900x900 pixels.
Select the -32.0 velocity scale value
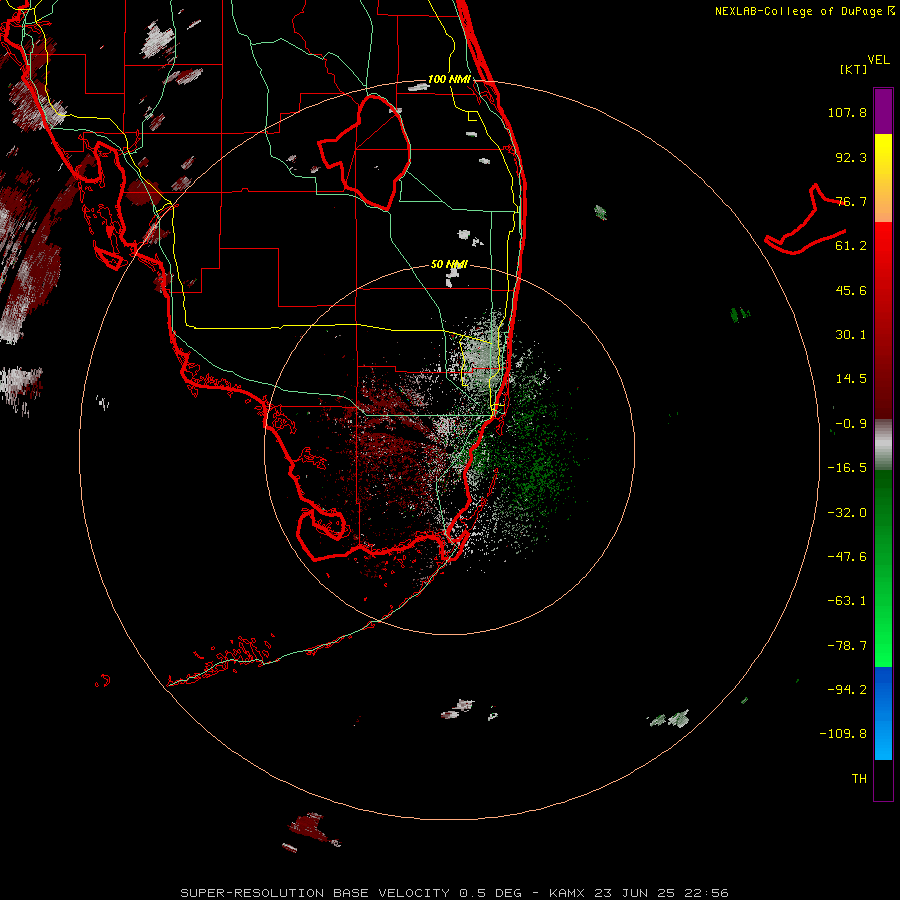[x=847, y=513]
